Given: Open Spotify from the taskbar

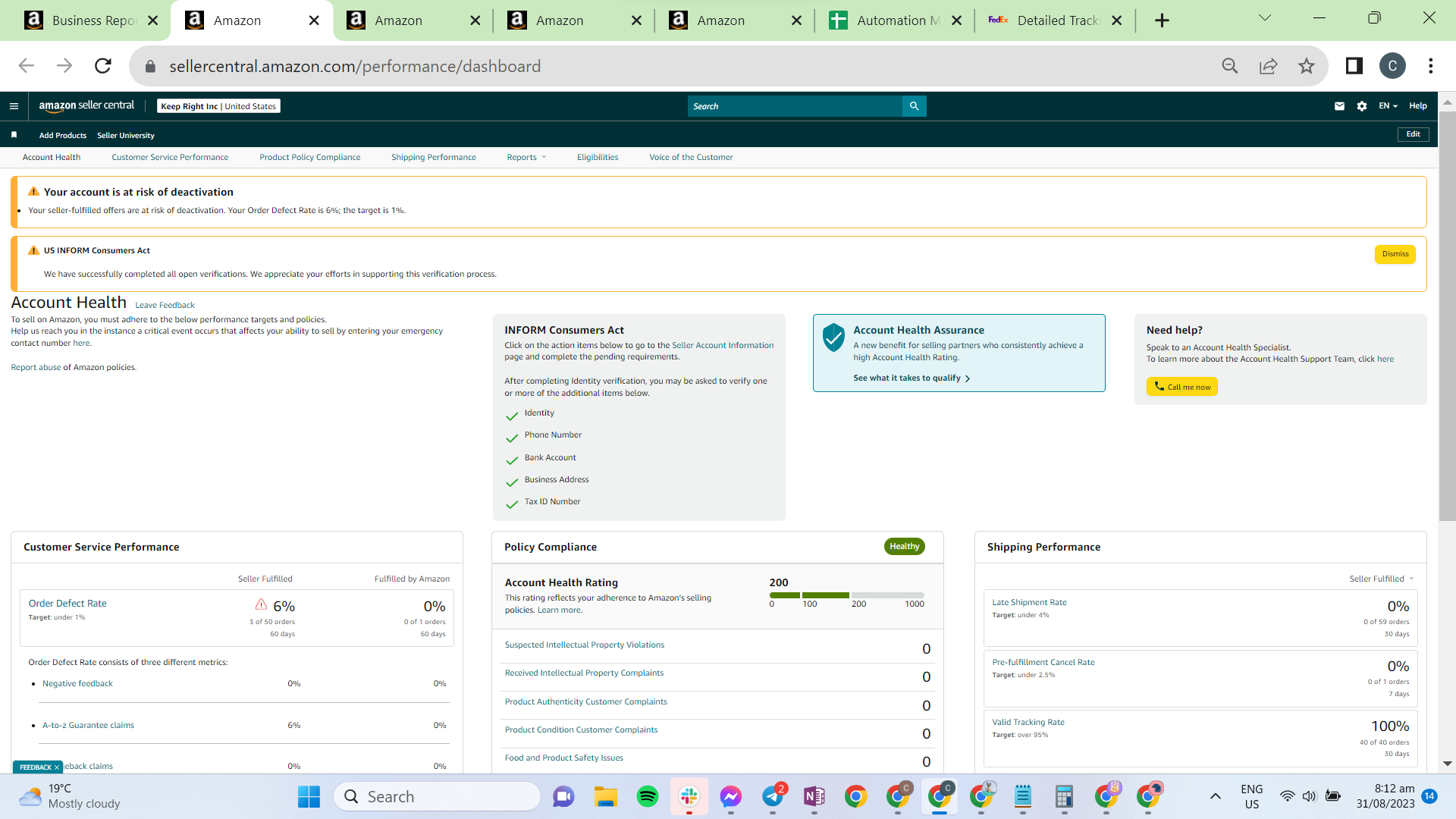Looking at the screenshot, I should (x=647, y=796).
